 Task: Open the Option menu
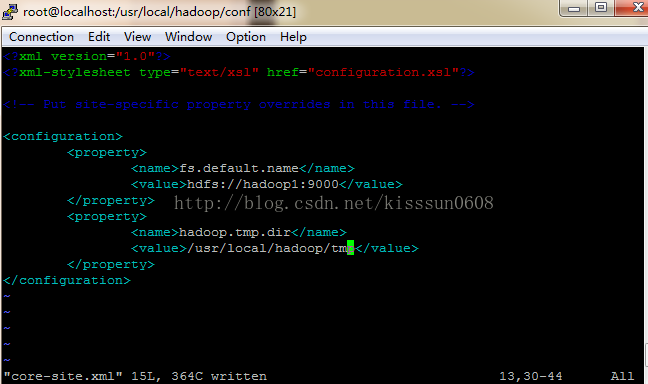(x=246, y=37)
